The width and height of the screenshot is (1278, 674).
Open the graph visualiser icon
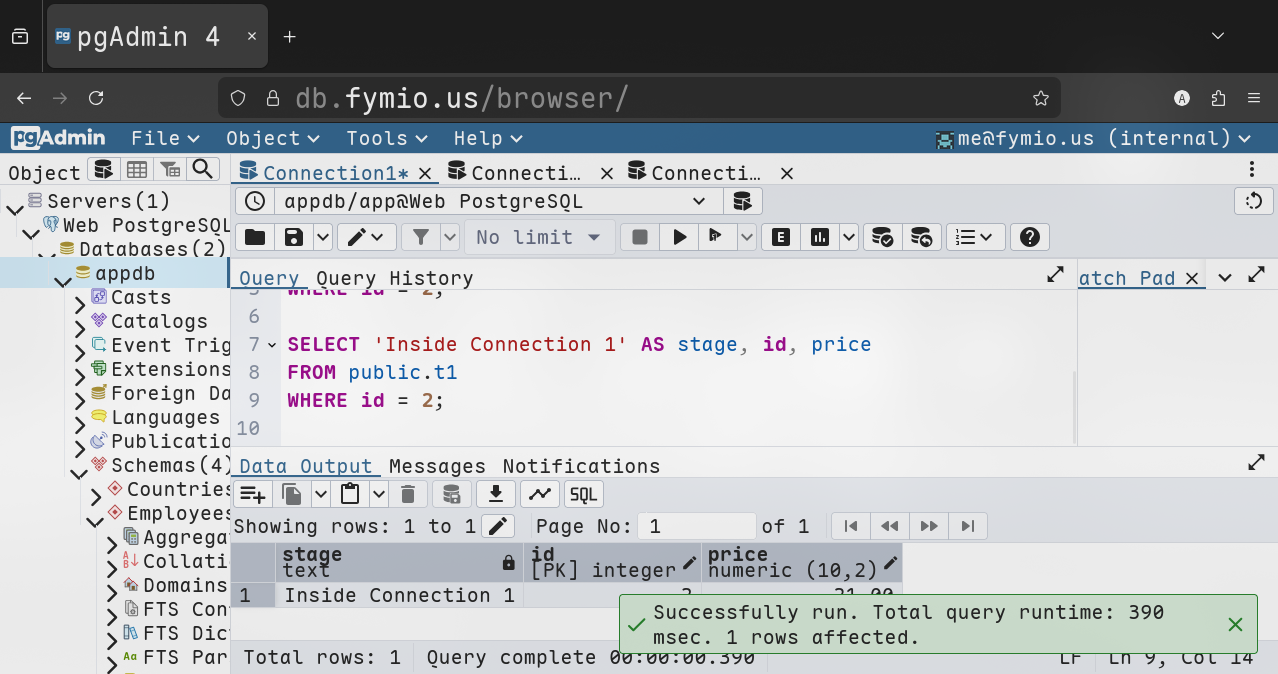(x=539, y=494)
